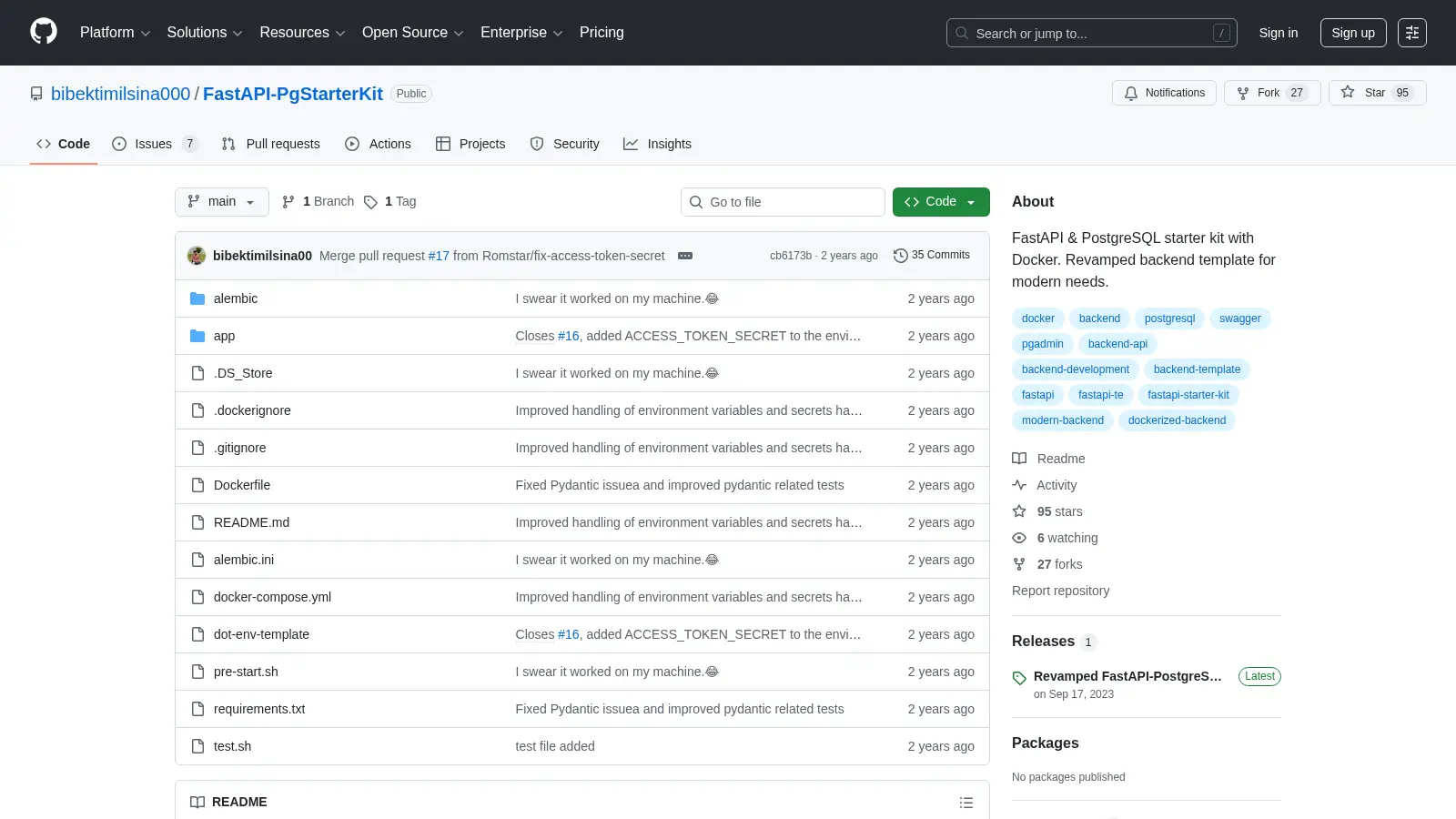Click the Sign up button
This screenshot has height=819, width=1456.
coord(1353,33)
